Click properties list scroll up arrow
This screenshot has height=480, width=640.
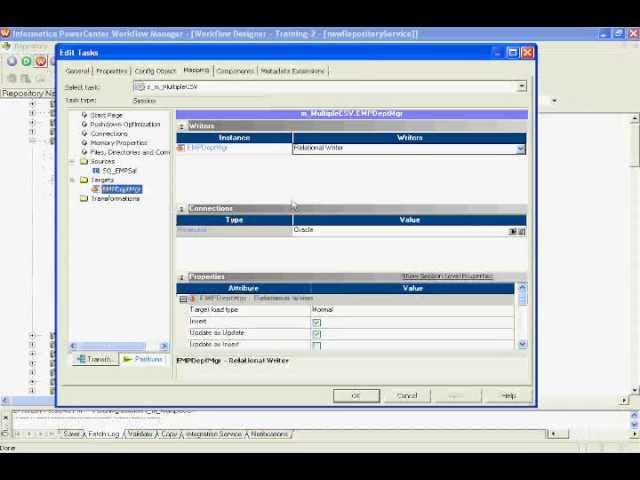tap(522, 288)
